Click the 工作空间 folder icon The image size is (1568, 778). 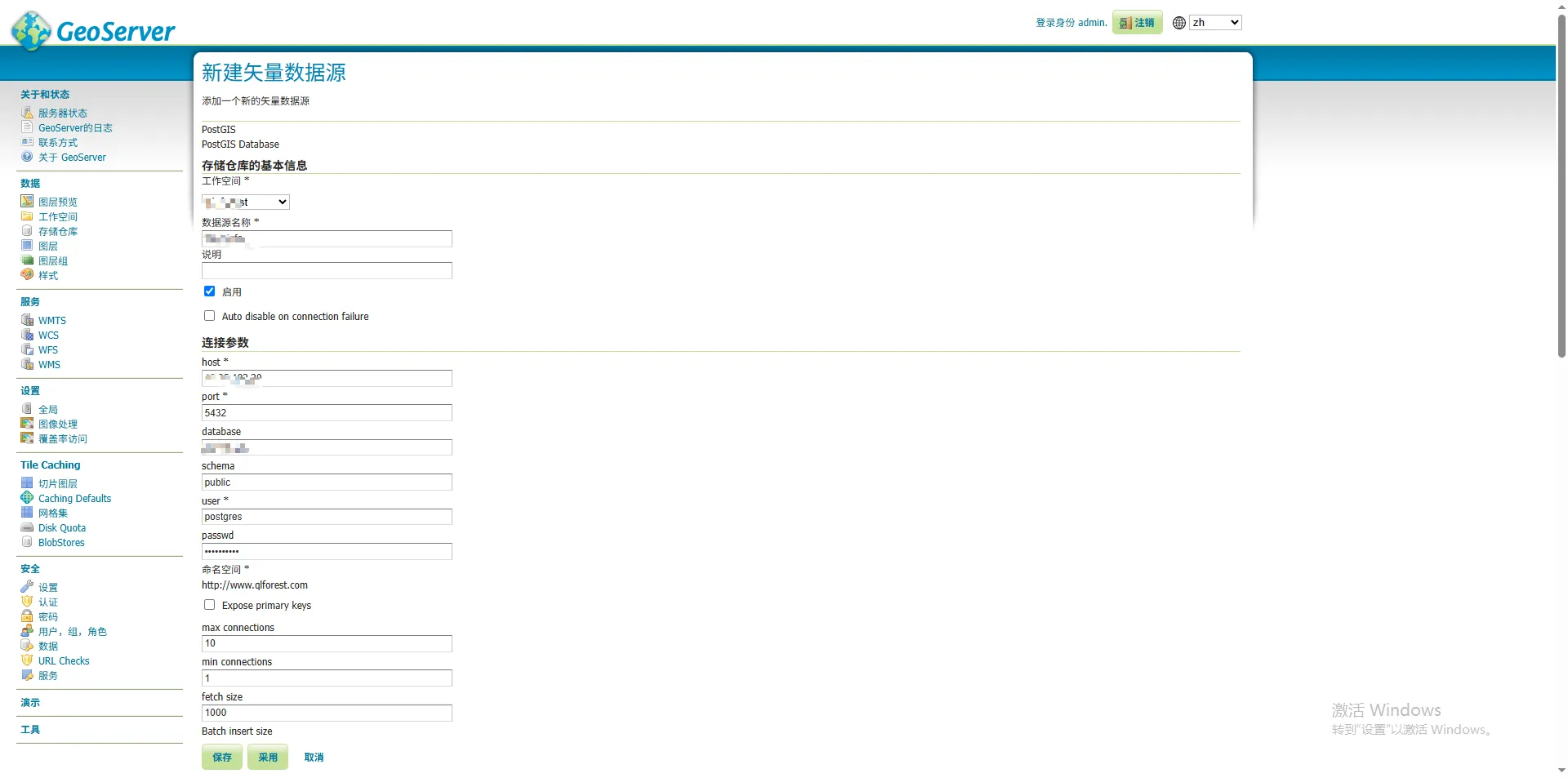27,216
